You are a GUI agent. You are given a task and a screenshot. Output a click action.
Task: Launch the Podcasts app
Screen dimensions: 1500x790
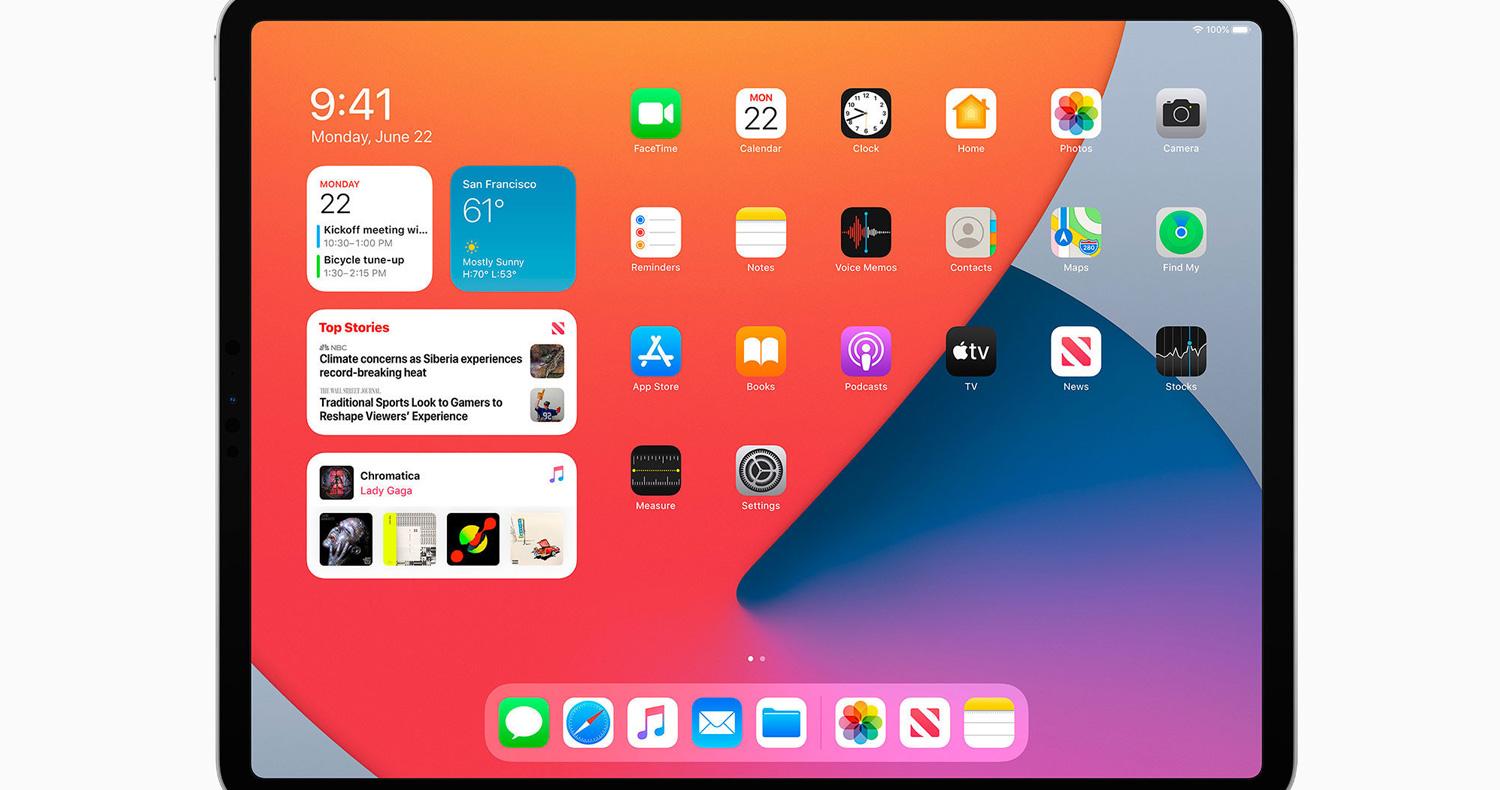coord(865,352)
